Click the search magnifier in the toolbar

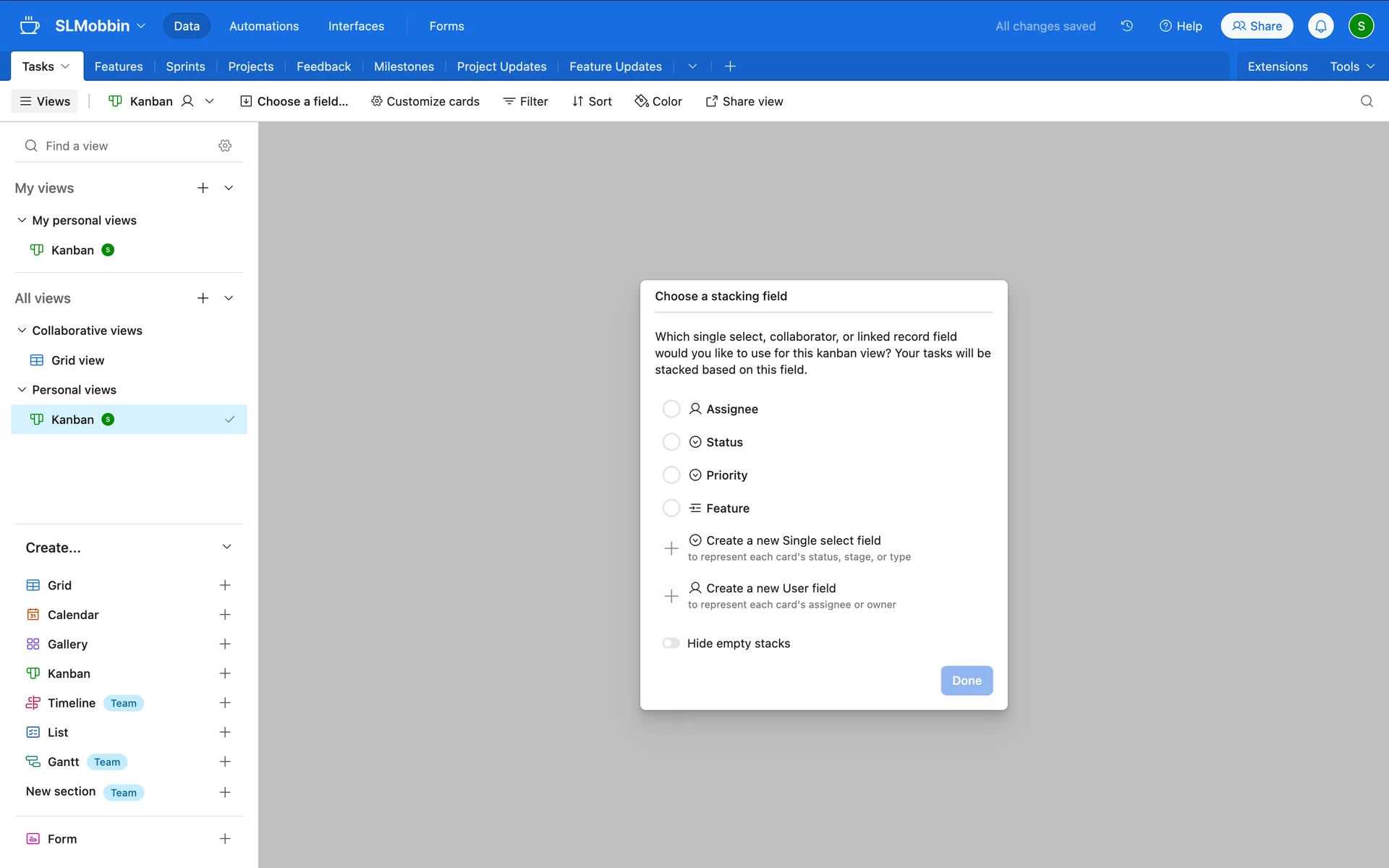coord(1366,101)
